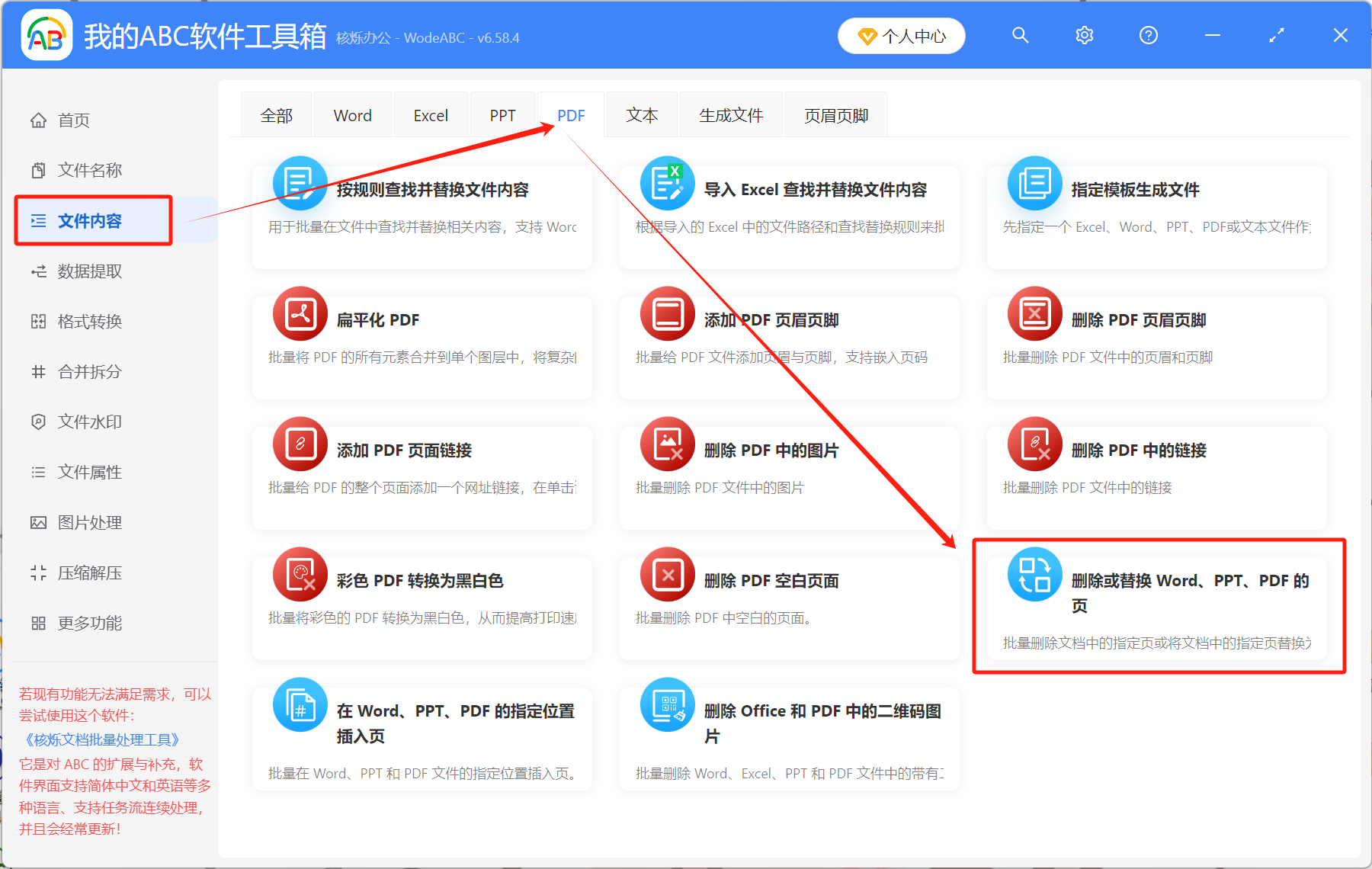Switch to the 页眉页脚 tab
Image resolution: width=1372 pixels, height=869 pixels.
tap(835, 114)
